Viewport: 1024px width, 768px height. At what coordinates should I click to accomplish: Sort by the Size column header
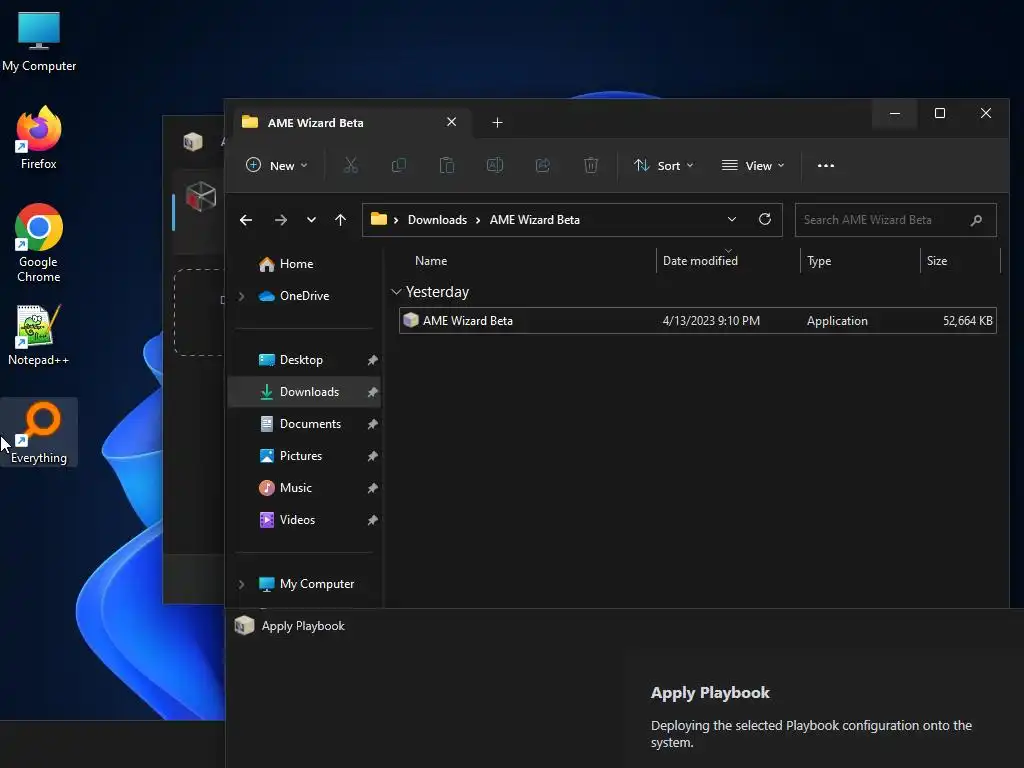point(936,261)
